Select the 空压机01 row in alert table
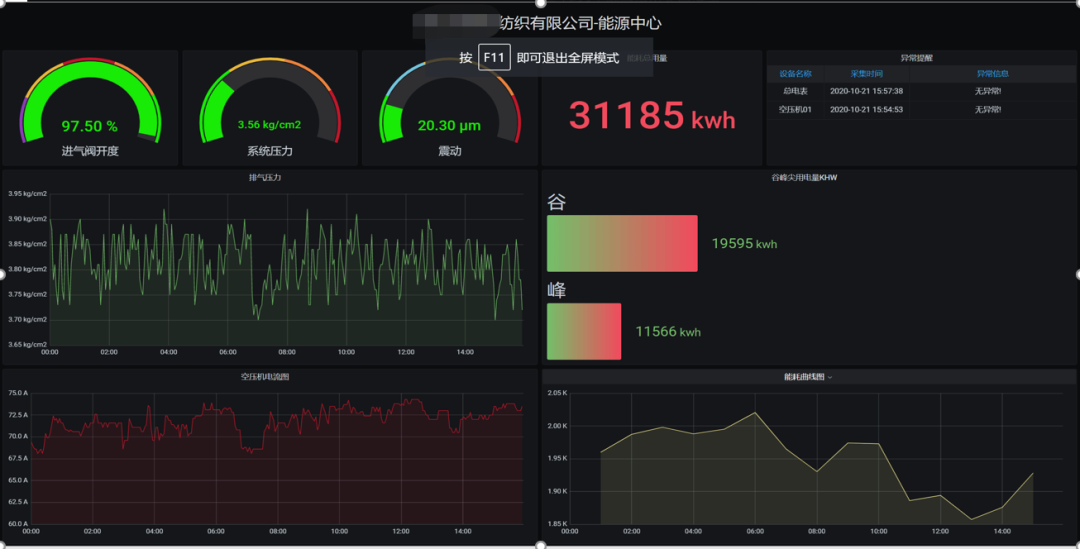This screenshot has width=1080, height=549. point(795,109)
